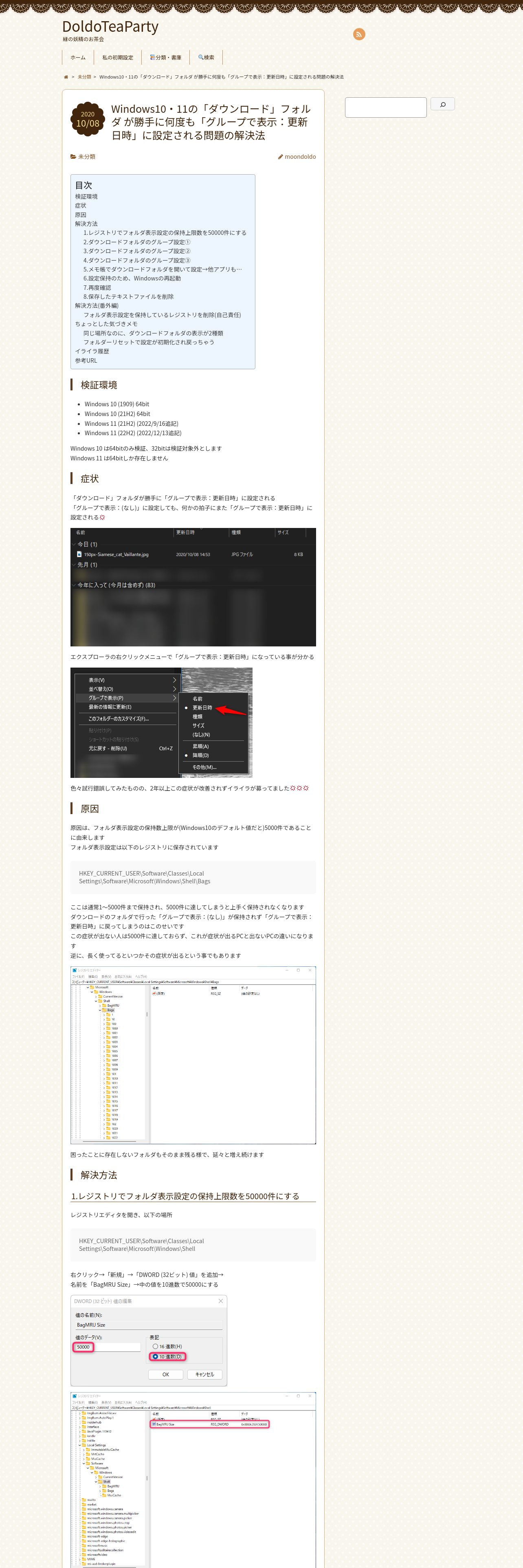The image size is (523, 1568).
Task: Jump to 症状 in the table of contents
Action: point(80,206)
